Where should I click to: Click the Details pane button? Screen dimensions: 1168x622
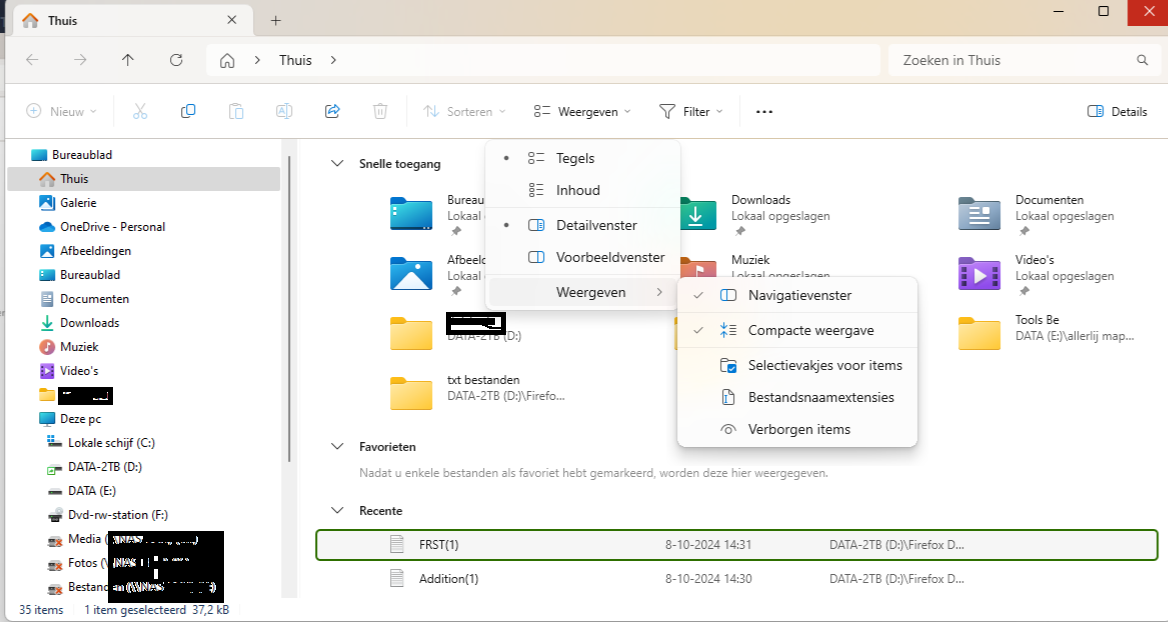1117,112
